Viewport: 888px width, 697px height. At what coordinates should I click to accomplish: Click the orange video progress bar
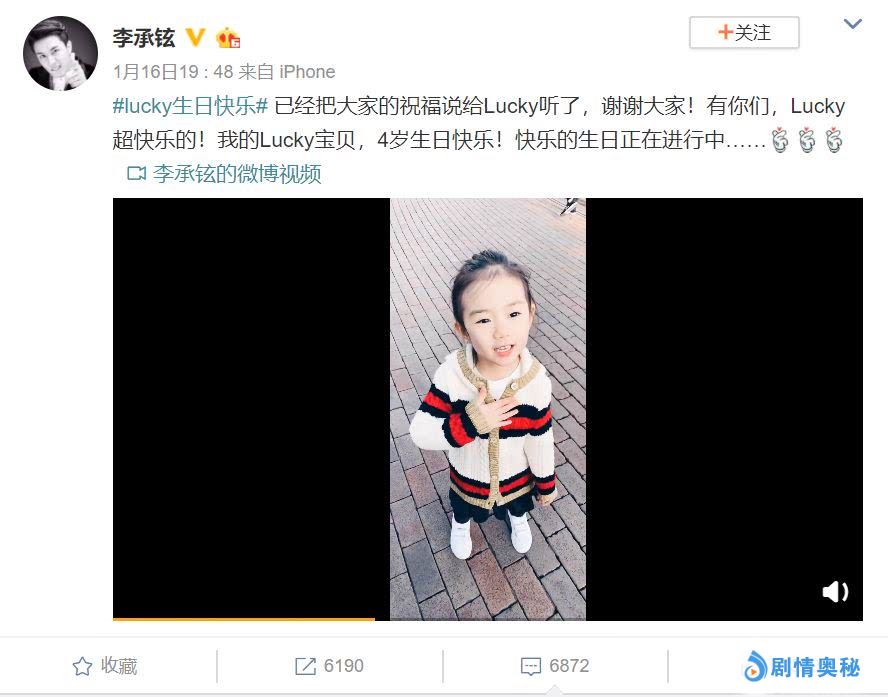(x=244, y=619)
